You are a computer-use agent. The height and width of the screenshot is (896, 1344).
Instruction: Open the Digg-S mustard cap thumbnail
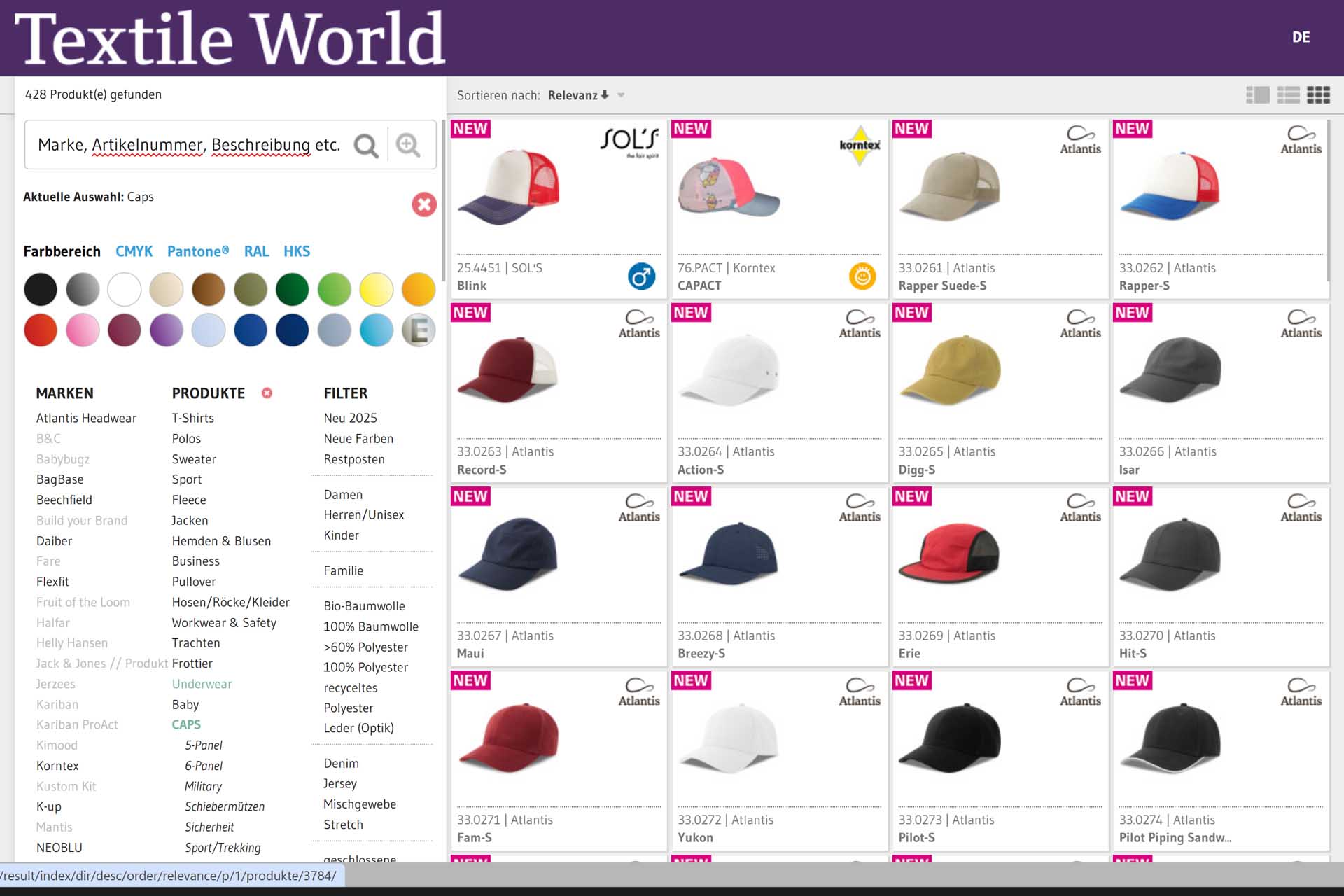[951, 369]
